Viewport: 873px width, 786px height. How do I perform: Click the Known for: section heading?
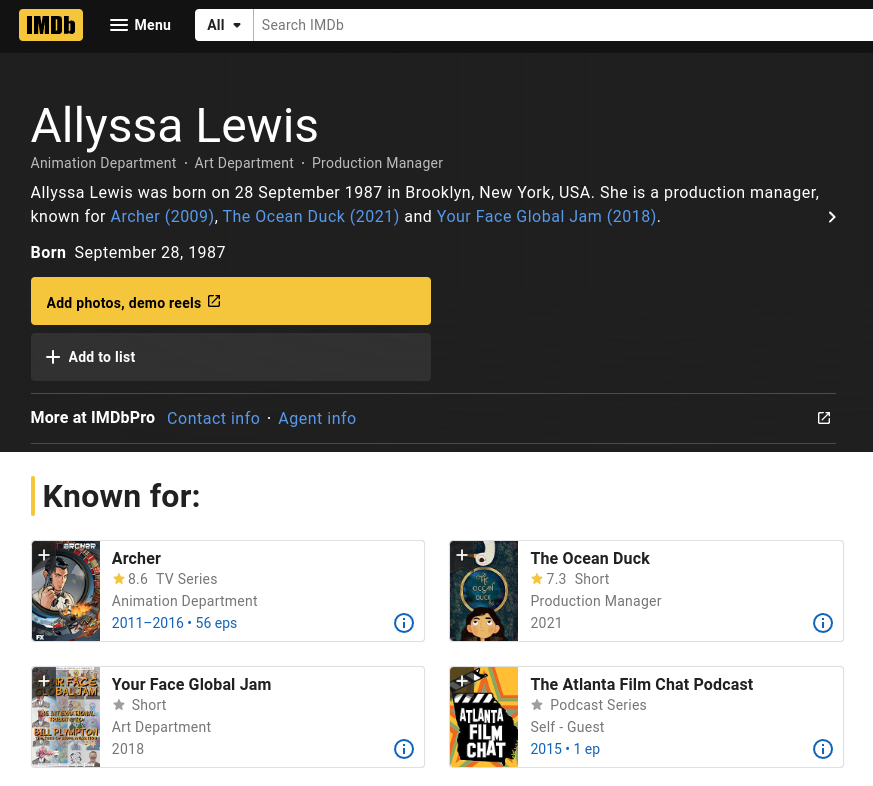[121, 496]
